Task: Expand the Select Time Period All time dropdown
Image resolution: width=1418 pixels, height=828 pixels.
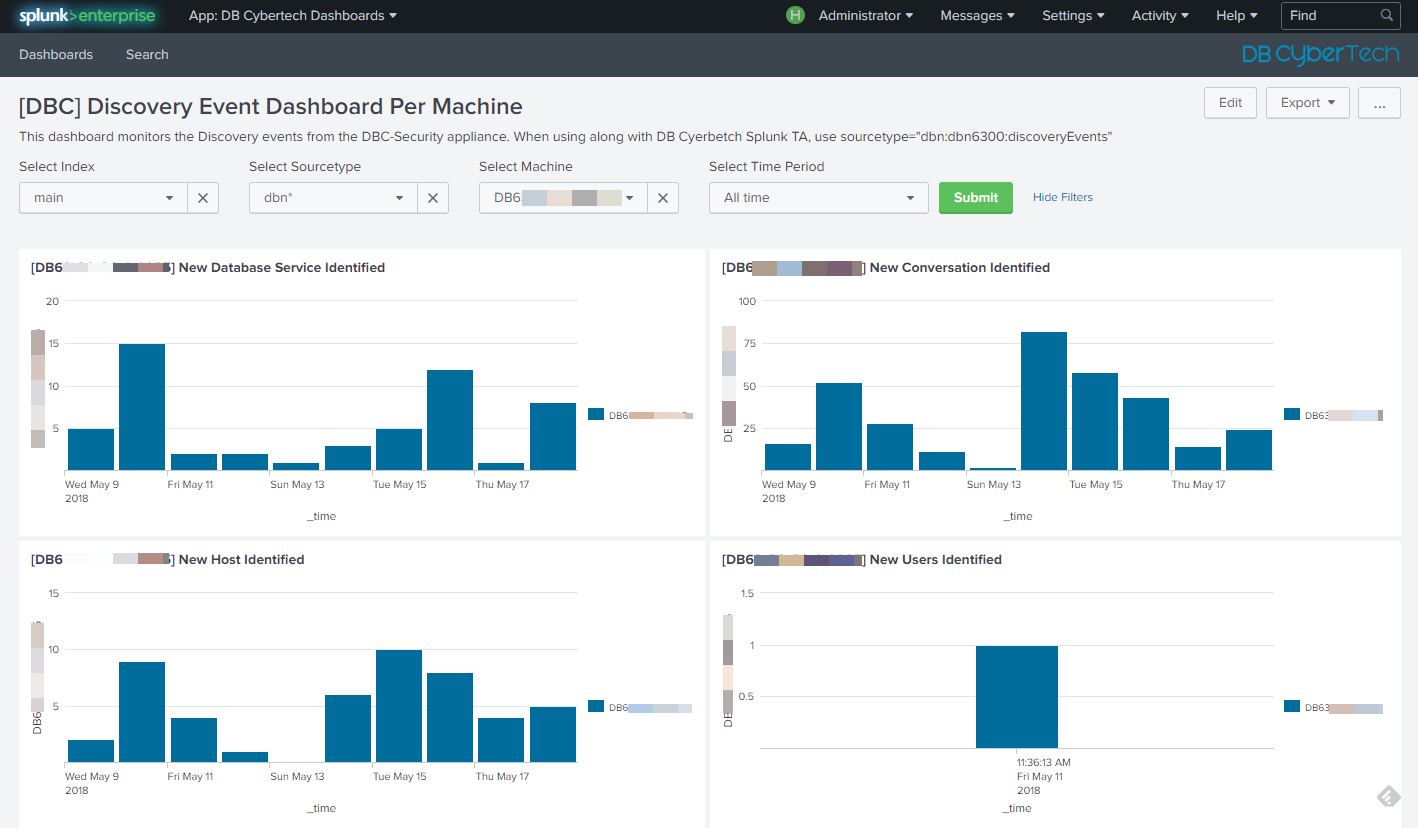Action: coord(819,198)
